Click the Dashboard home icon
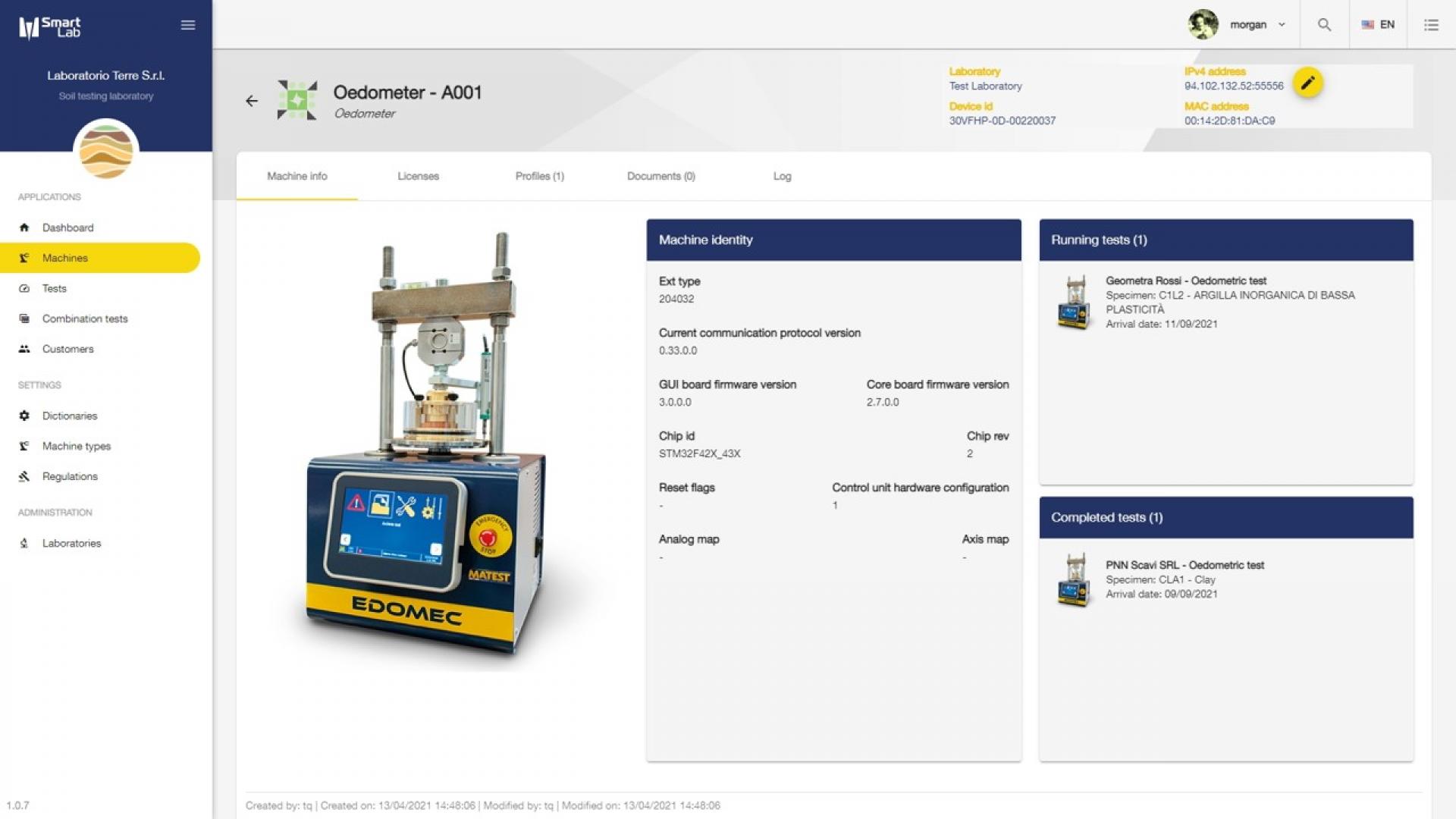Screen dimensions: 1456x819 click(x=24, y=227)
